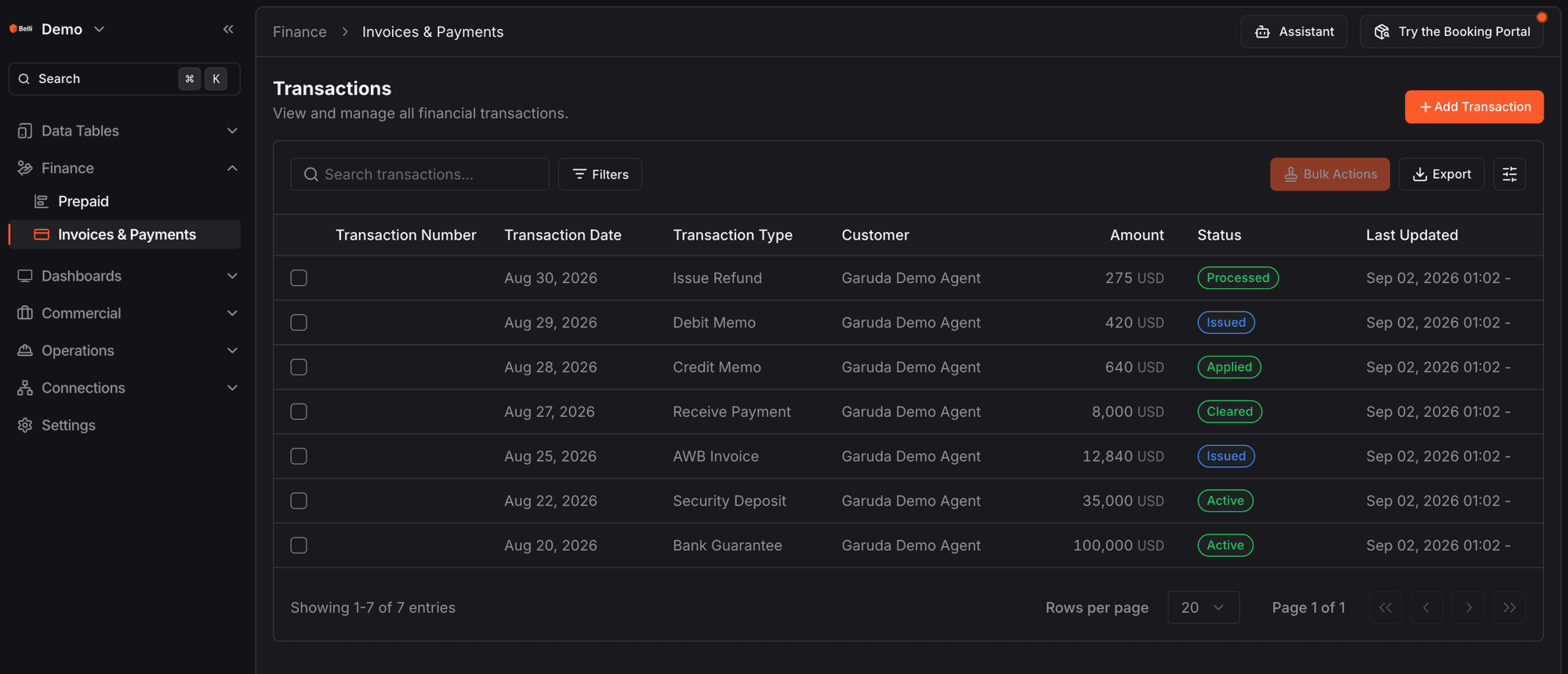Viewport: 1568px width, 674px height.
Task: Open the Settings menu item
Action: pos(125,425)
